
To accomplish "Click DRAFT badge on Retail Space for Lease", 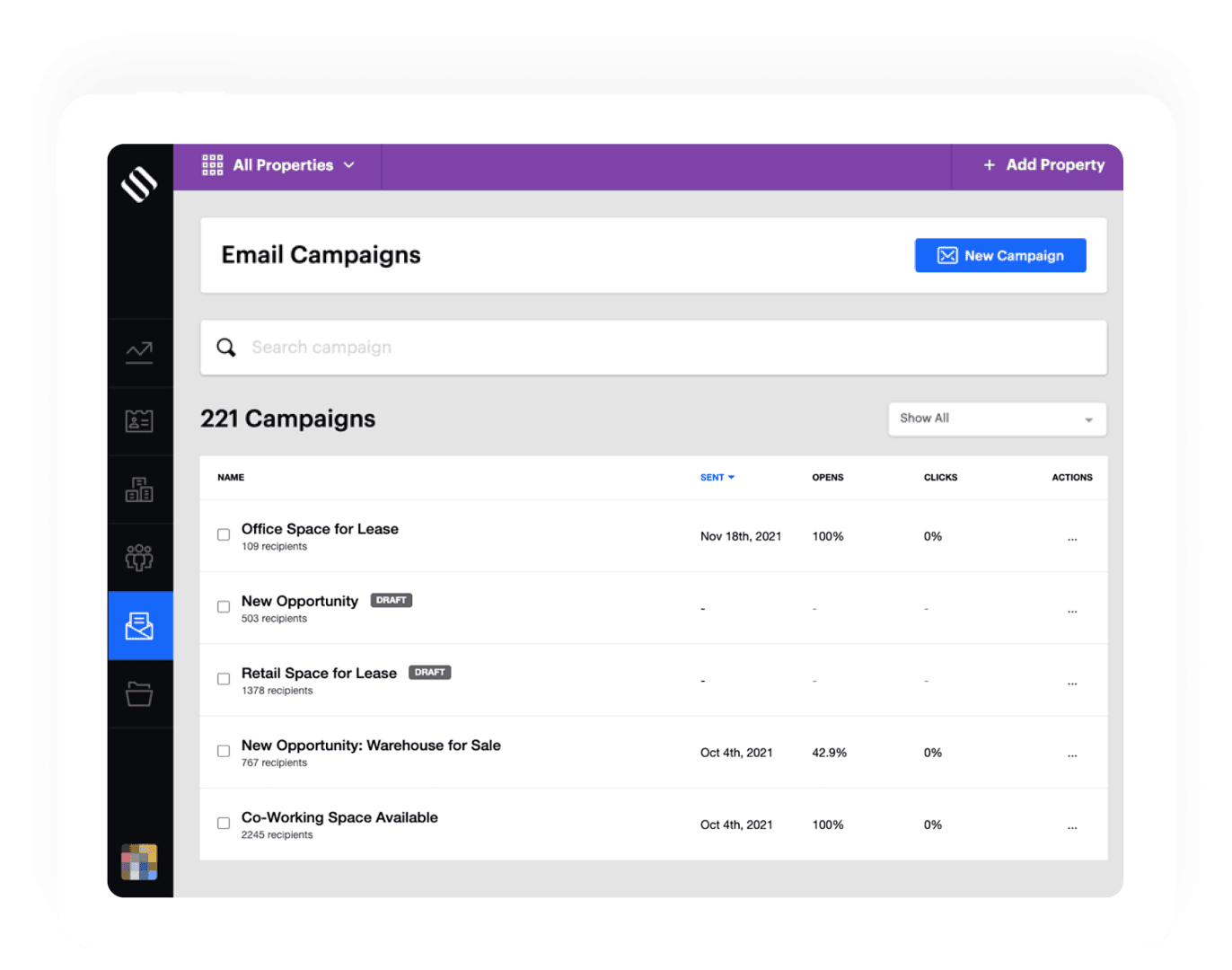I will tap(430, 672).
